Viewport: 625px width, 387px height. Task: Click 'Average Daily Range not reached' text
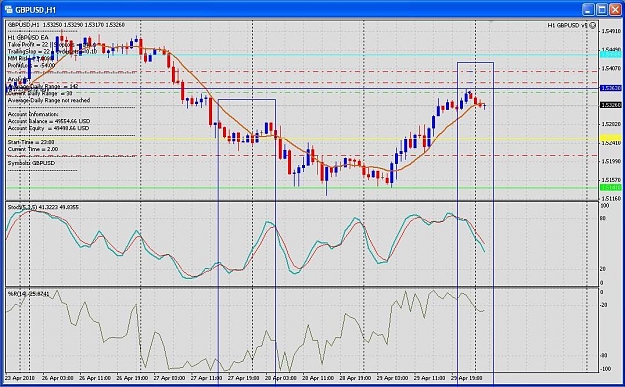point(49,100)
